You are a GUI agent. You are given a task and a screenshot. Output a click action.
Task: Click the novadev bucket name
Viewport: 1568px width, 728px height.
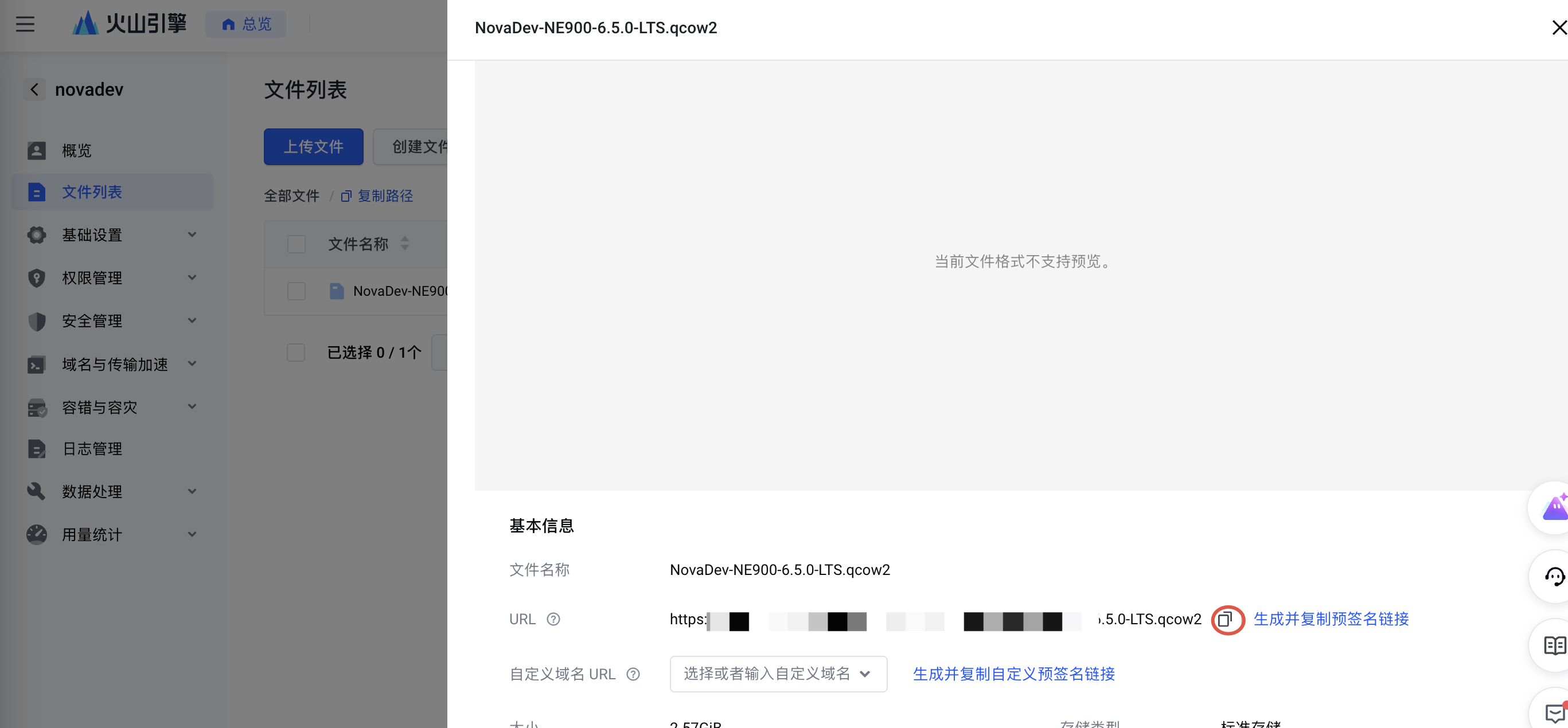click(89, 89)
